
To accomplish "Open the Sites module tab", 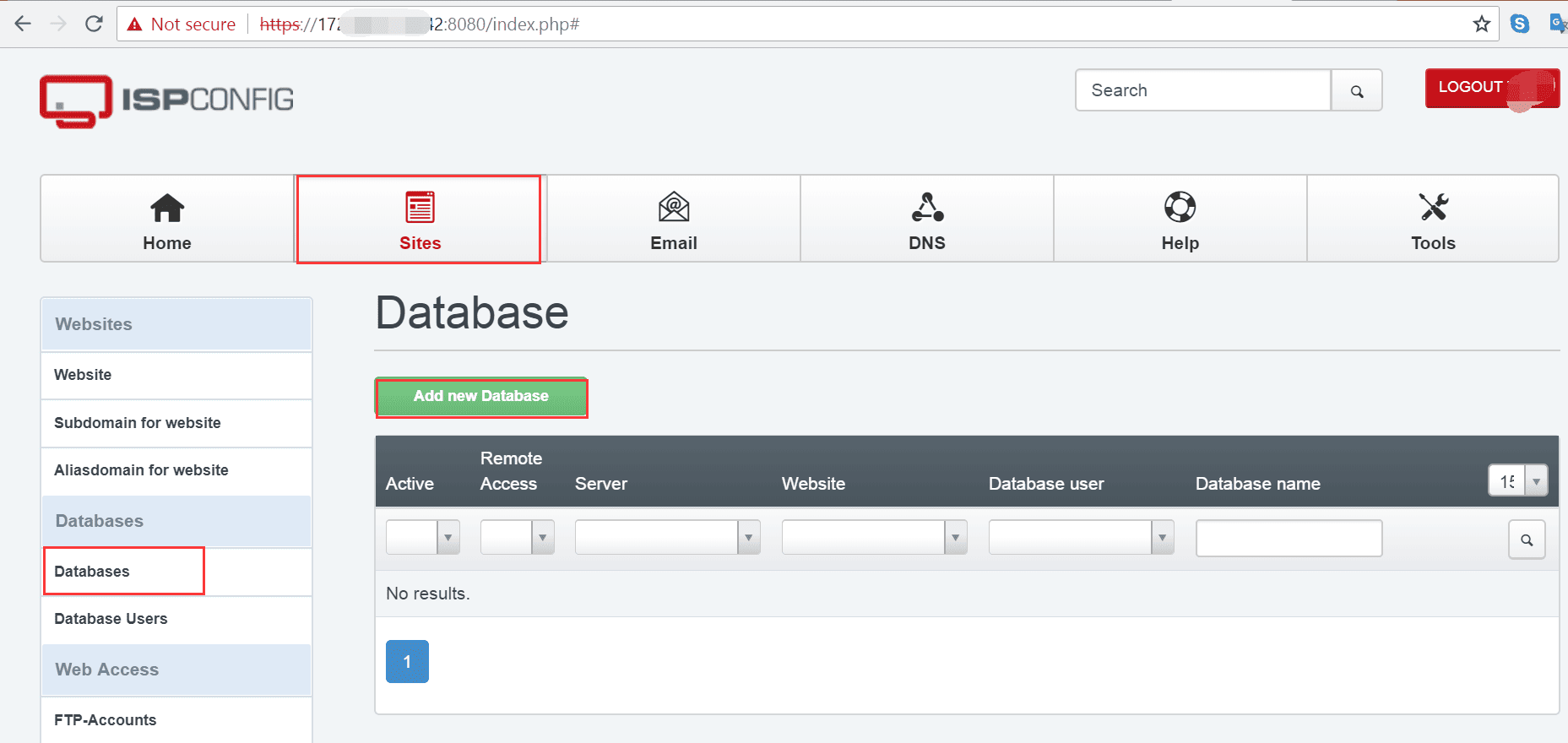I will tap(420, 219).
